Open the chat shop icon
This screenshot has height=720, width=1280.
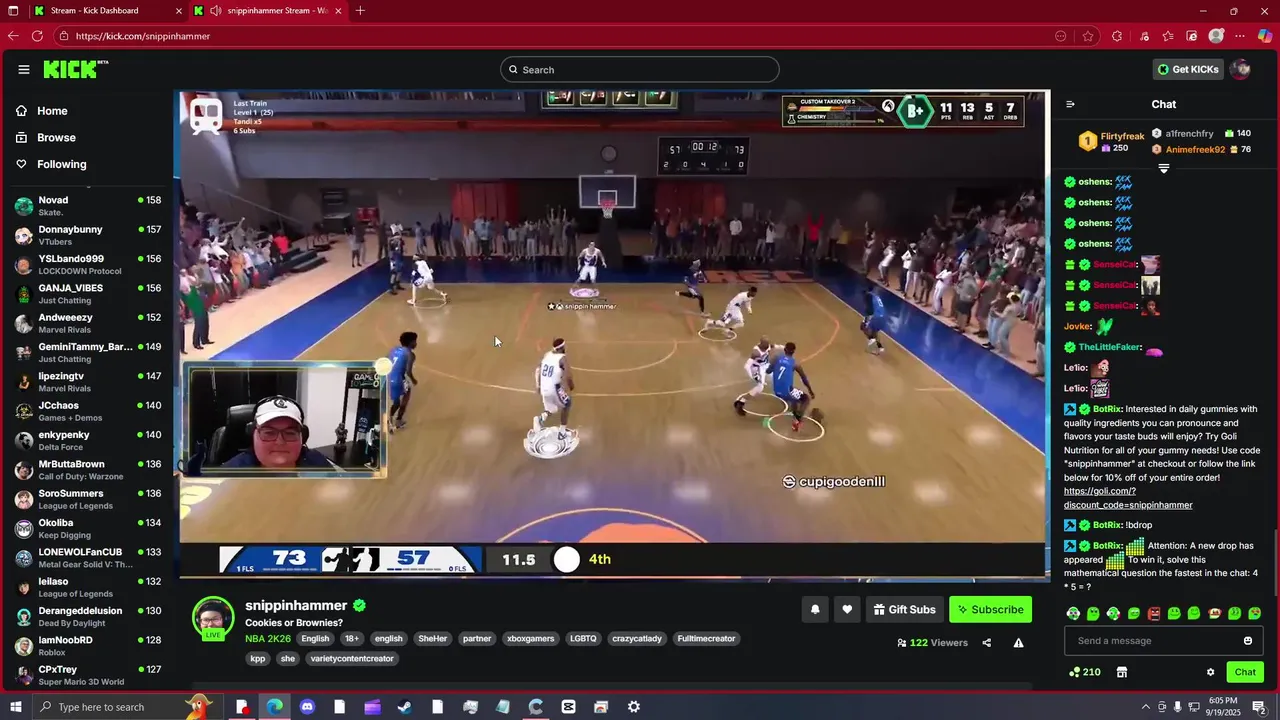(x=1122, y=672)
